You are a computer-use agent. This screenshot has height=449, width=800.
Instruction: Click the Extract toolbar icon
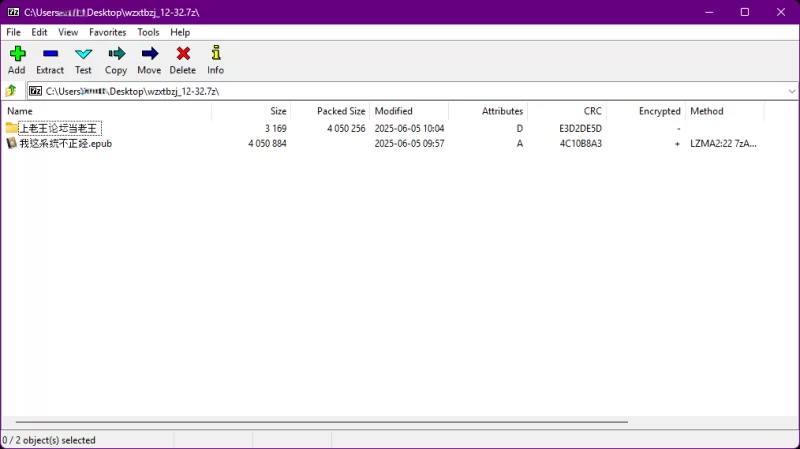50,54
